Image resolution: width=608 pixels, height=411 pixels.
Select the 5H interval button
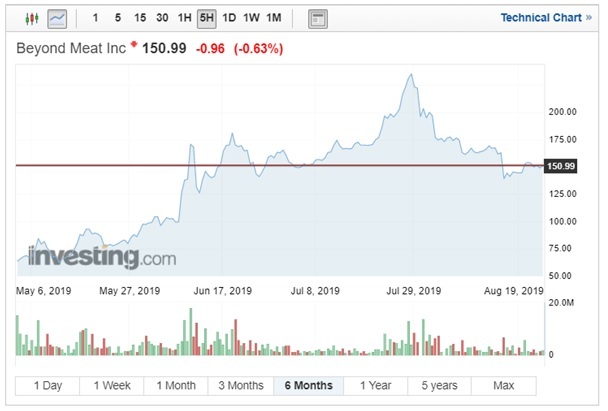coord(207,18)
